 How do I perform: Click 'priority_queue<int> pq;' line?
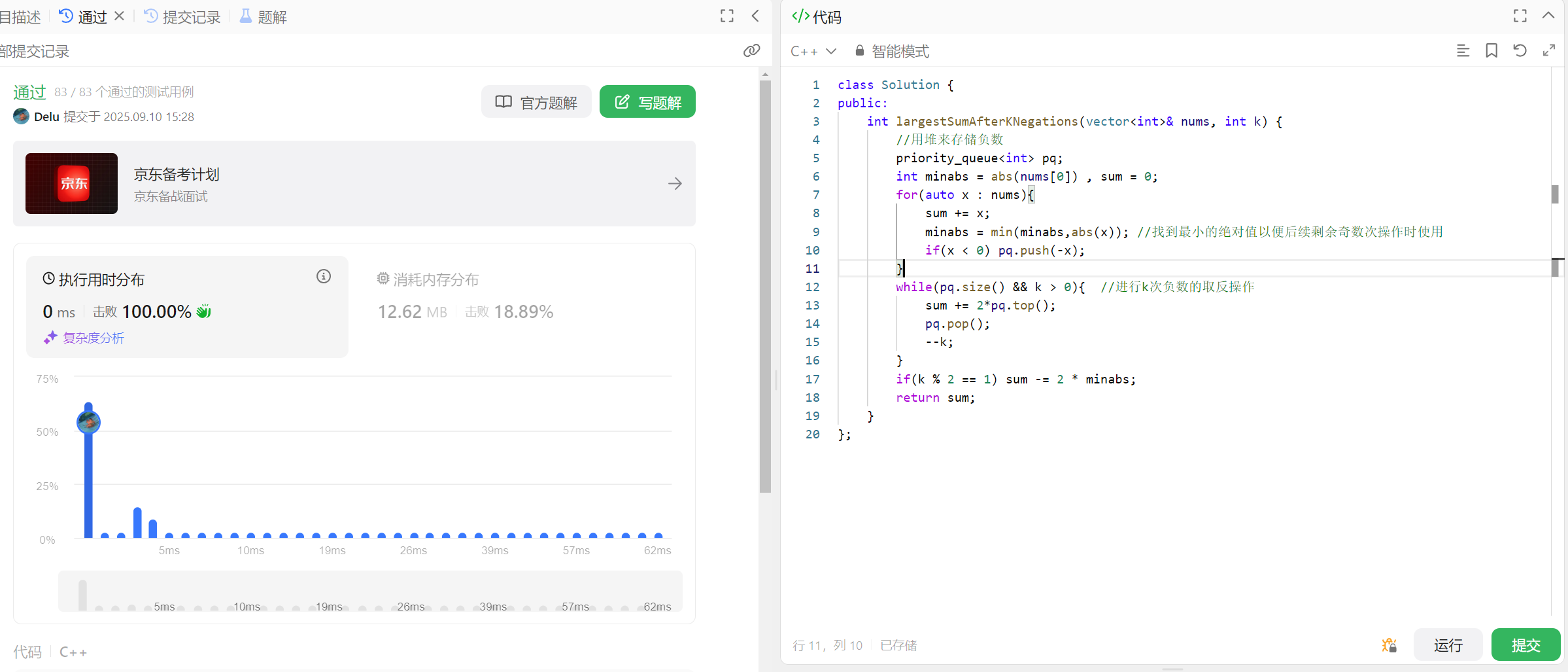point(979,158)
